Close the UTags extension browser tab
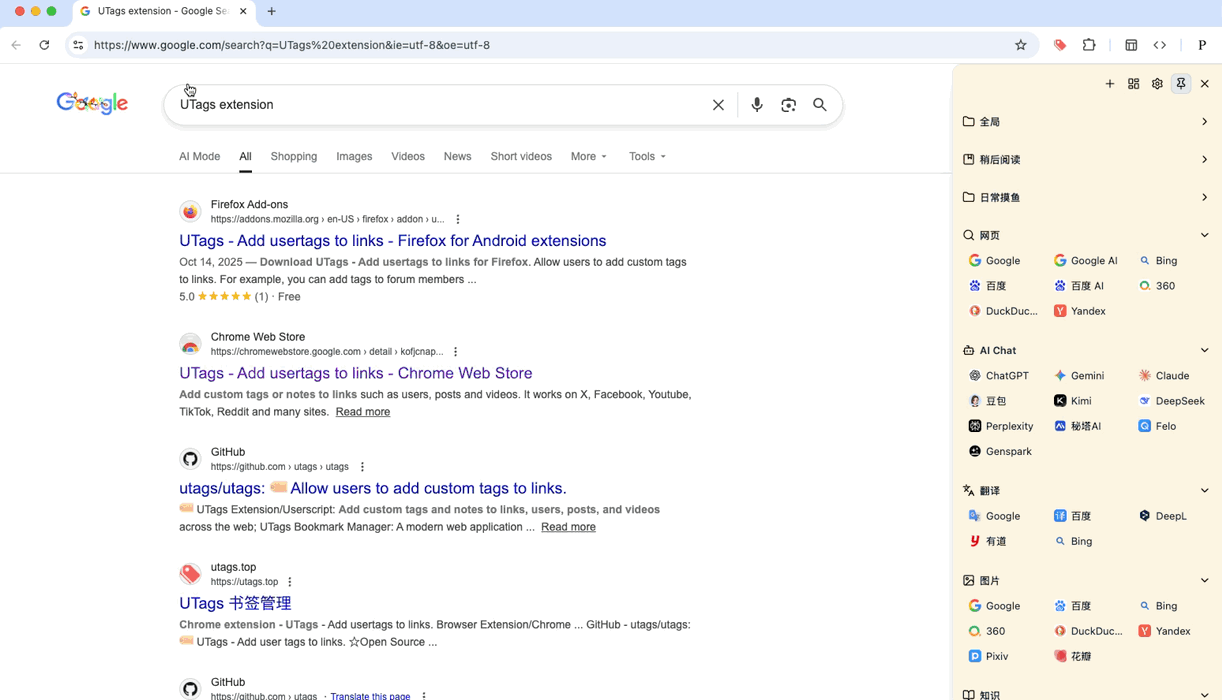 coord(243,11)
